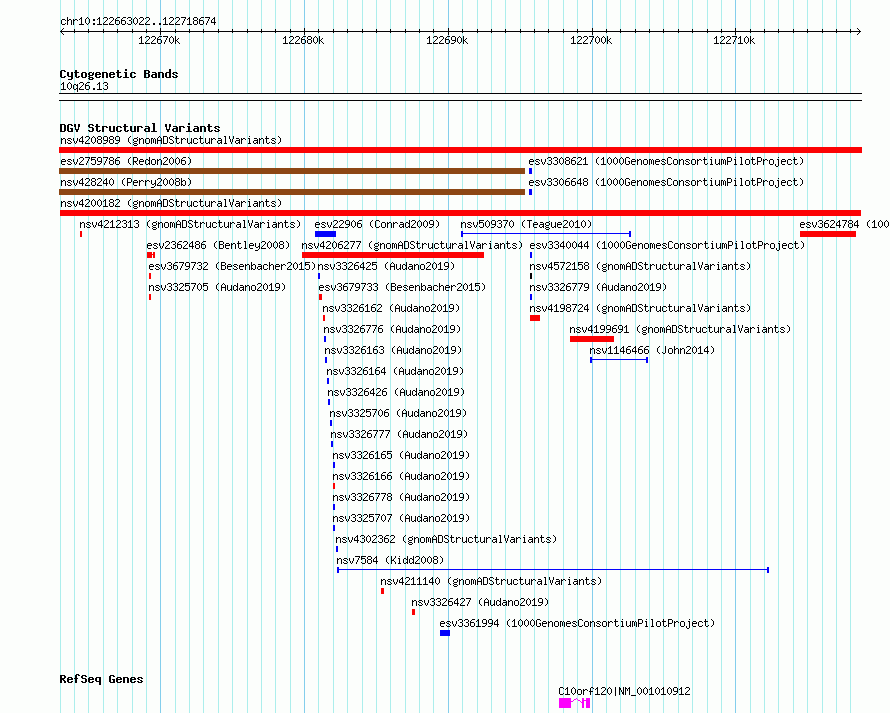Open esv3308621 1000Genomes variant label
This screenshot has height=713, width=890.
[x=666, y=161]
